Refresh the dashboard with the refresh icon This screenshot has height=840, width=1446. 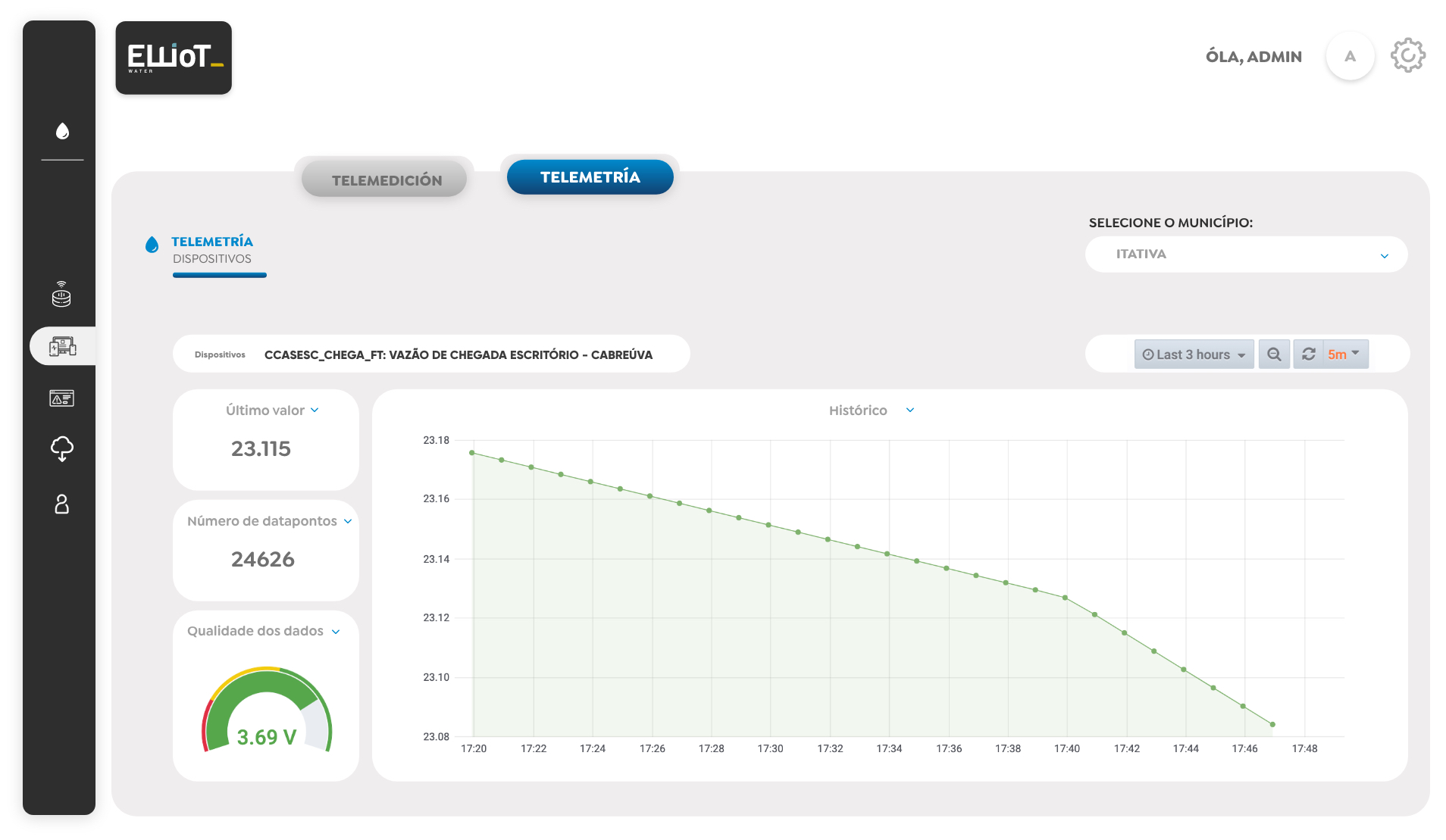tap(1309, 354)
